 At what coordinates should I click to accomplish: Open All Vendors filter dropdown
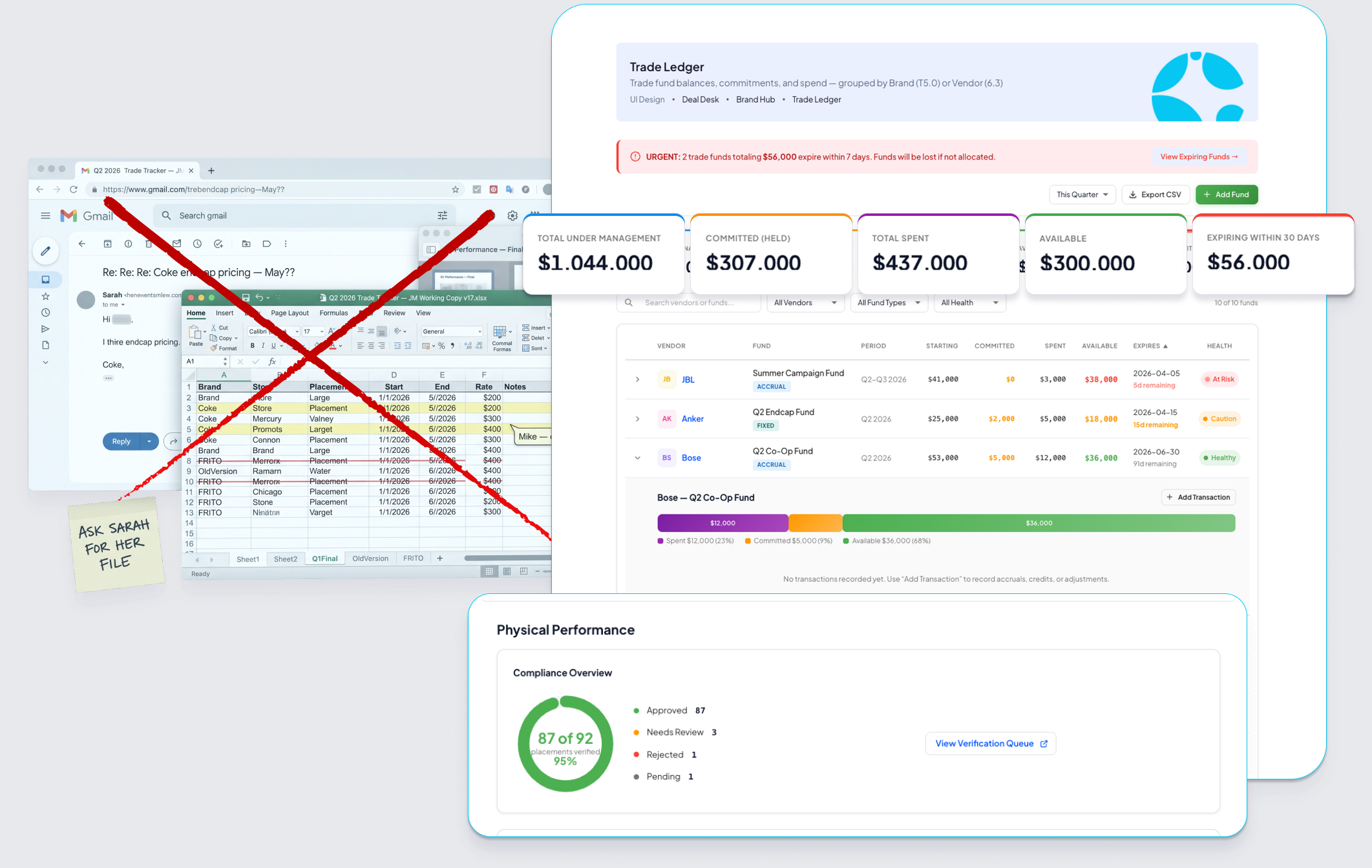(x=805, y=302)
